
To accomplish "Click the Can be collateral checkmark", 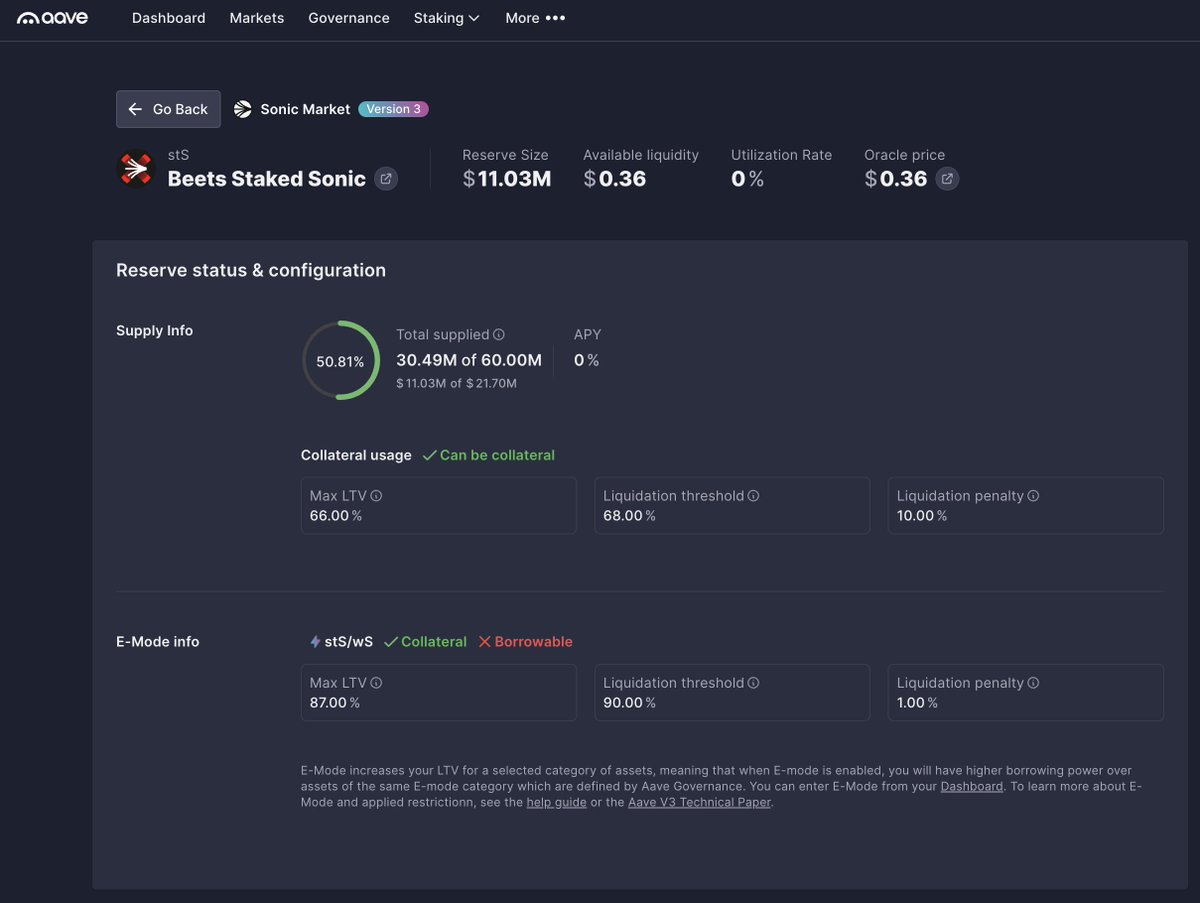I will coord(429,455).
